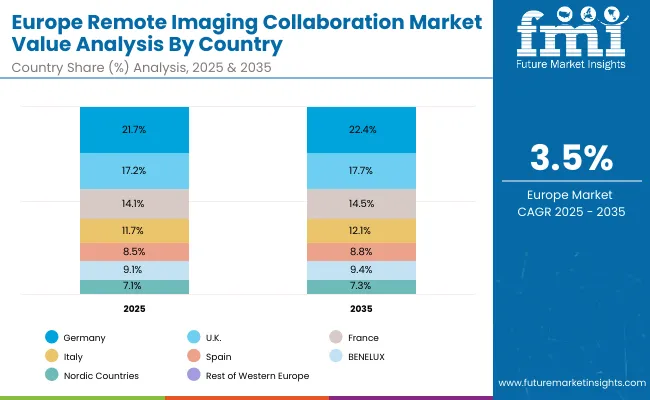Click the U.K. legend color dot
The image size is (650, 400).
194,337
